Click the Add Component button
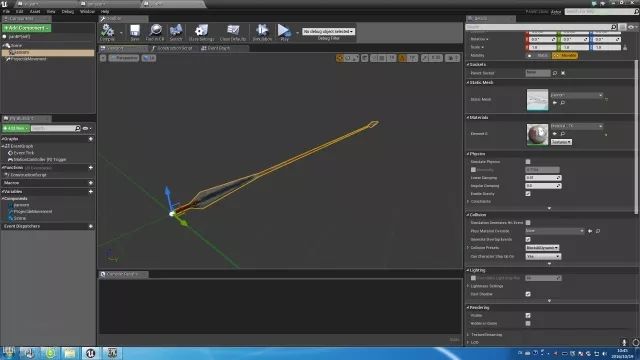 pyautogui.click(x=26, y=28)
